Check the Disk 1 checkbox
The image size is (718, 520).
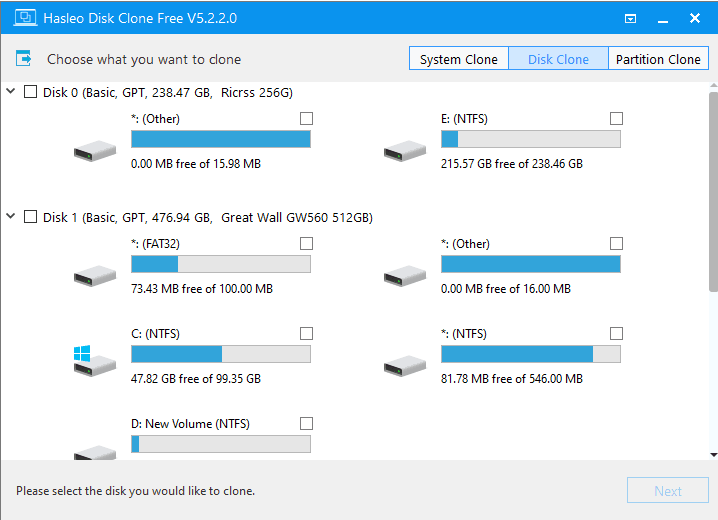point(30,217)
